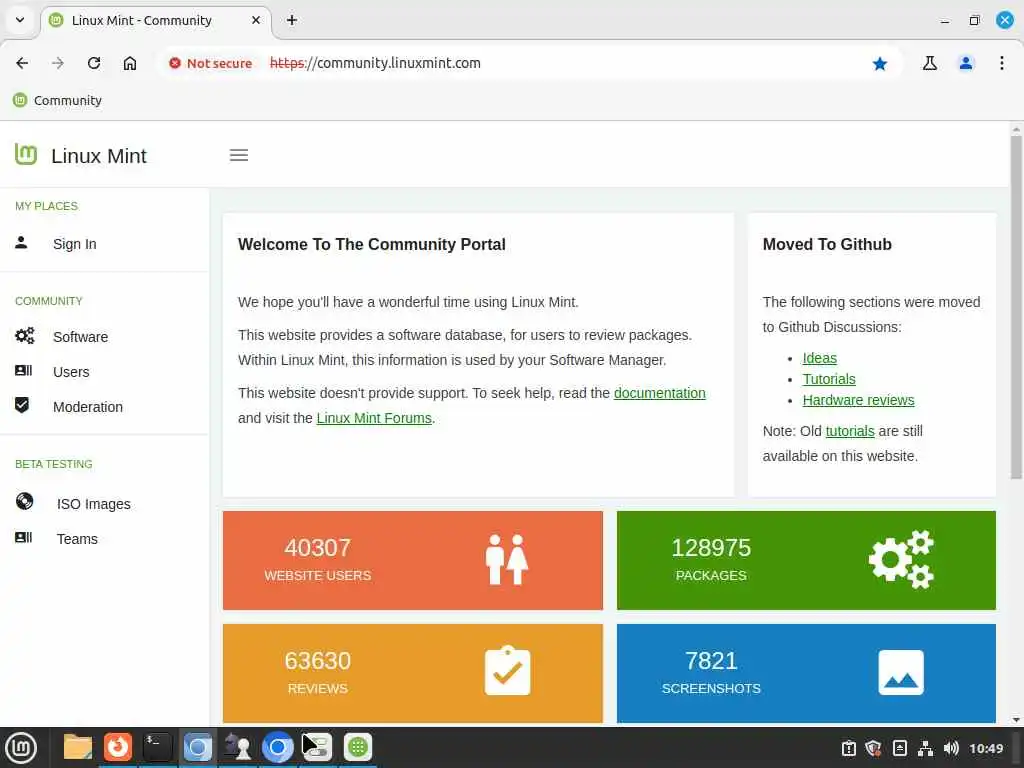
Task: Select the Linux Mint - Community tab
Action: tap(155, 20)
